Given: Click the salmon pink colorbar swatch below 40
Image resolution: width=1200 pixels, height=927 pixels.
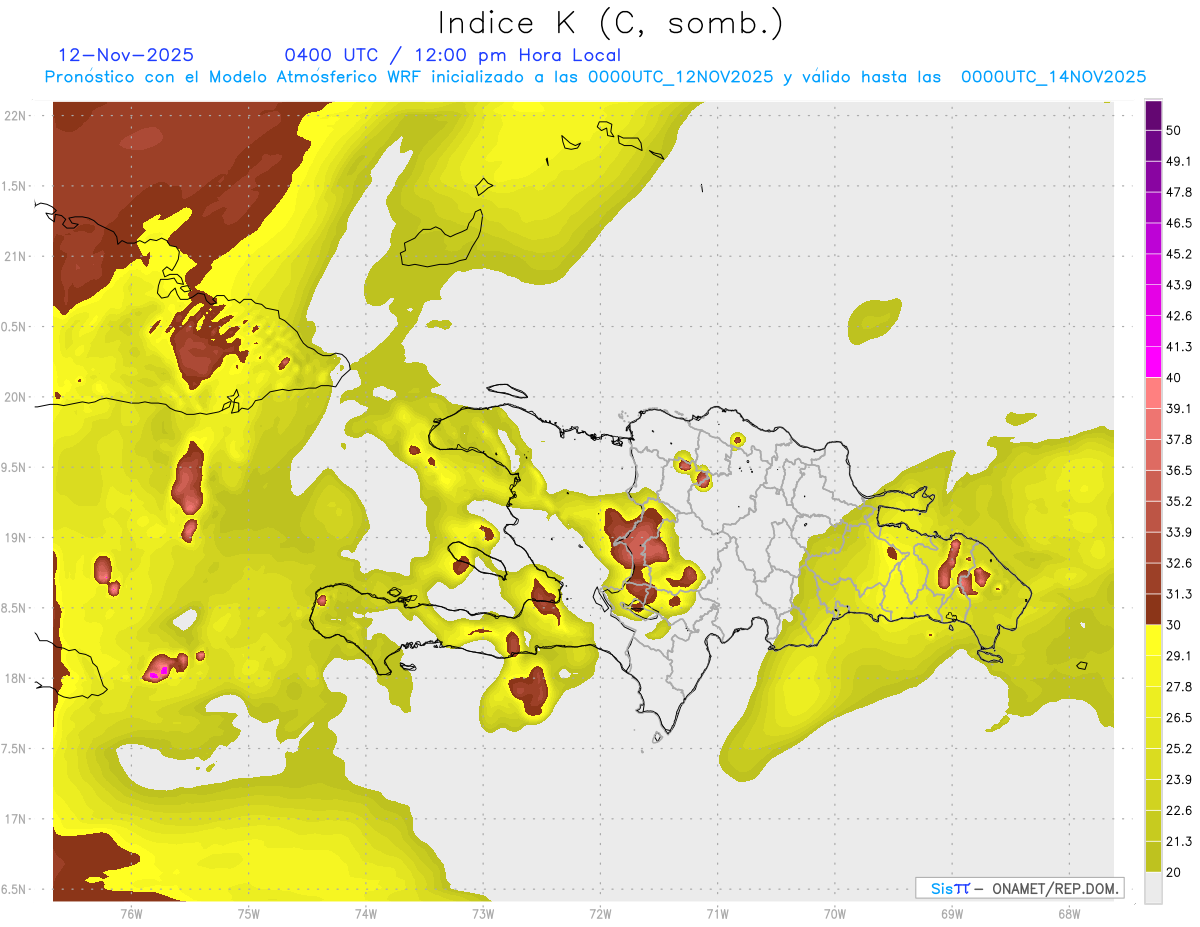Looking at the screenshot, I should coord(1154,393).
